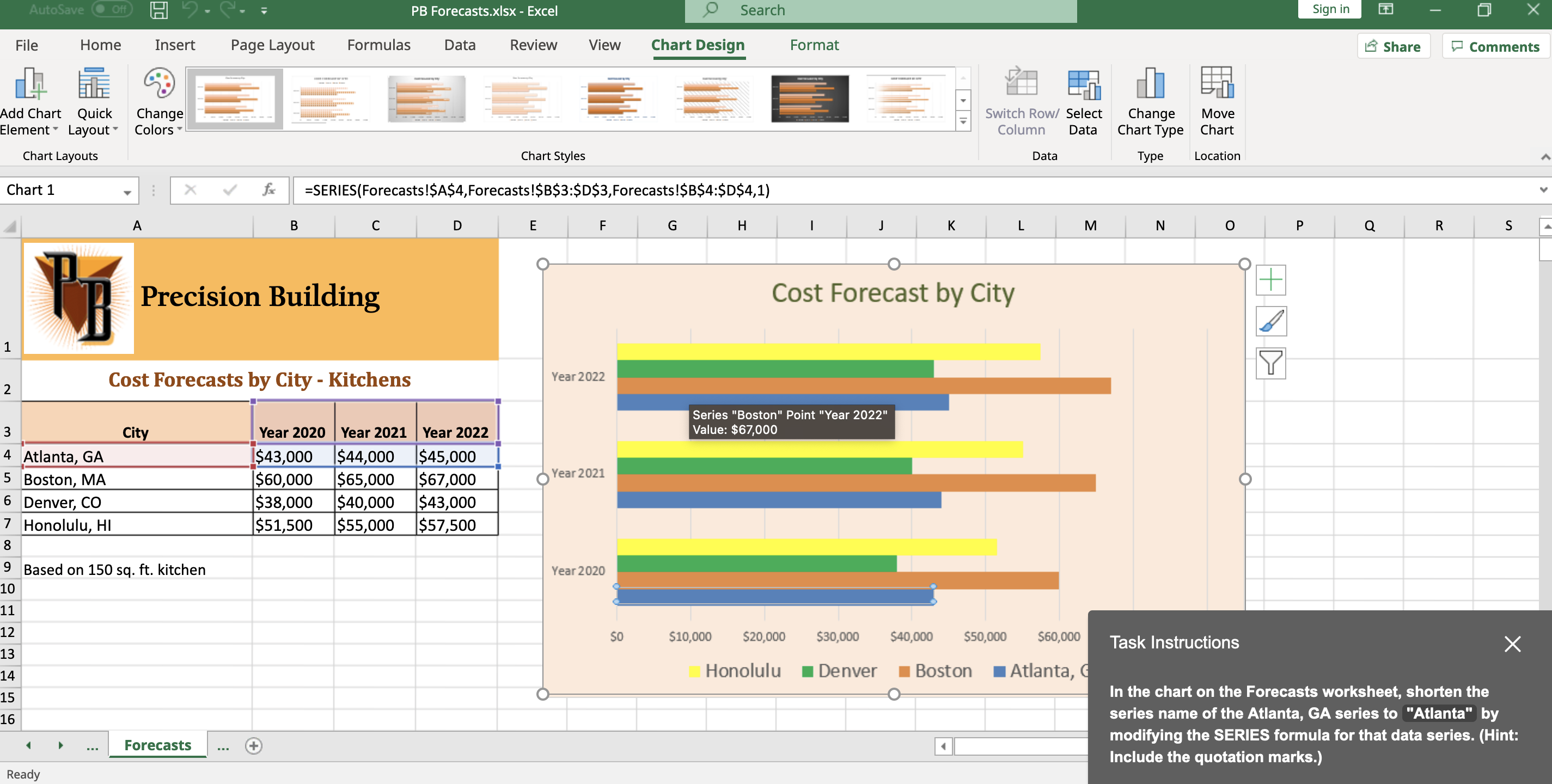Click the Chart Elements plus button
The height and width of the screenshot is (784, 1552).
1270,280
